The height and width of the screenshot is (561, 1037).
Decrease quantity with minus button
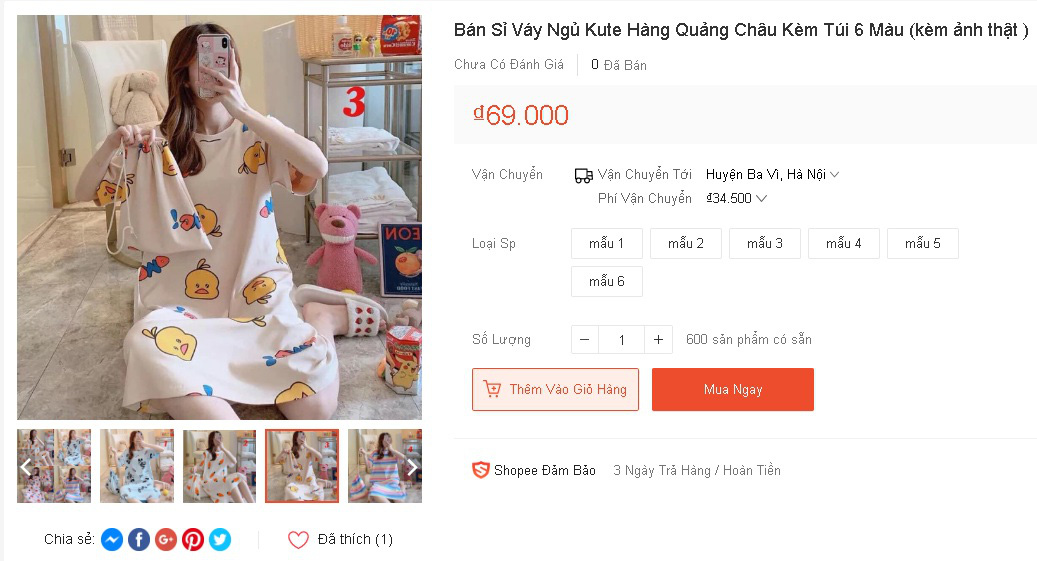point(585,340)
